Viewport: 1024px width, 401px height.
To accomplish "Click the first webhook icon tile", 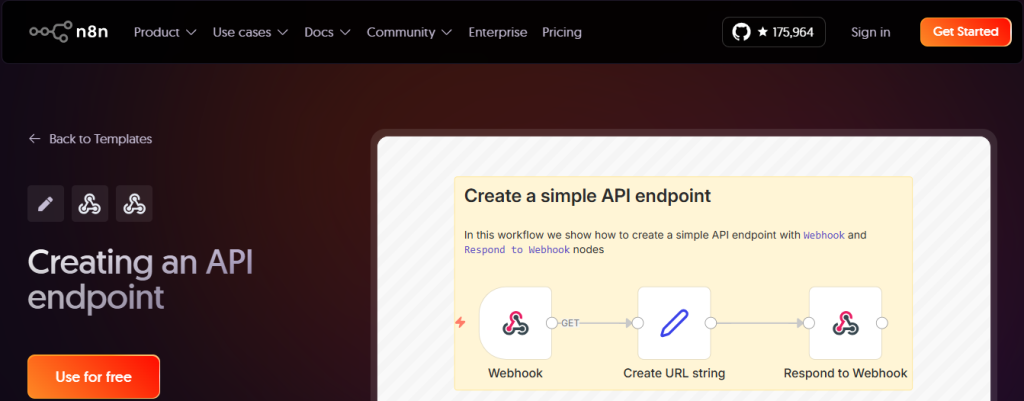I will pyautogui.click(x=90, y=204).
